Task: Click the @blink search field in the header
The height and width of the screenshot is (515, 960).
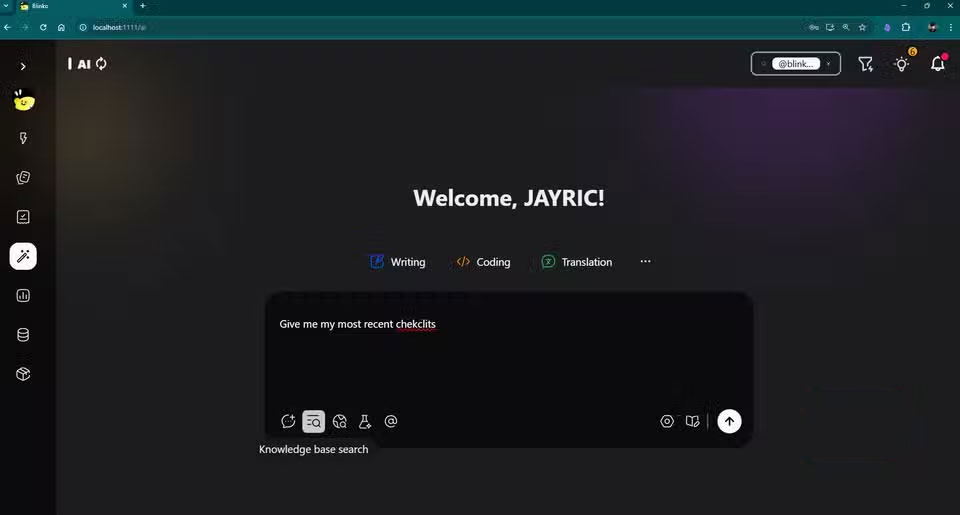Action: pos(795,64)
